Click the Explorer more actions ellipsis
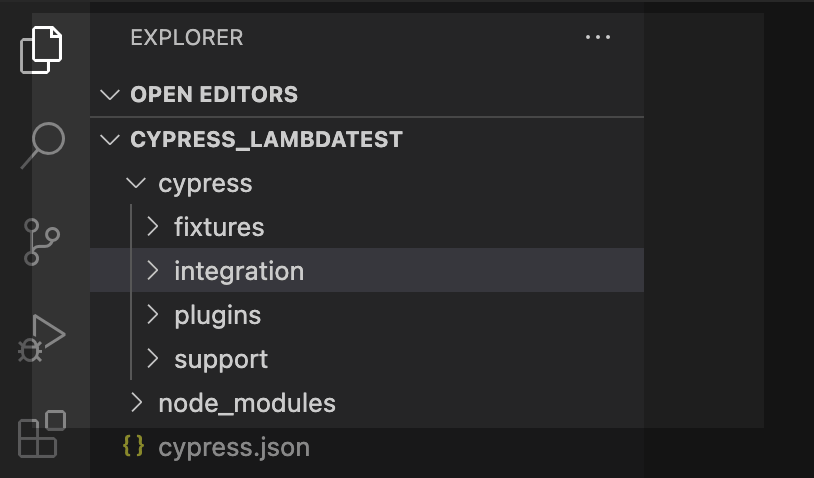This screenshot has width=814, height=478. [x=597, y=38]
